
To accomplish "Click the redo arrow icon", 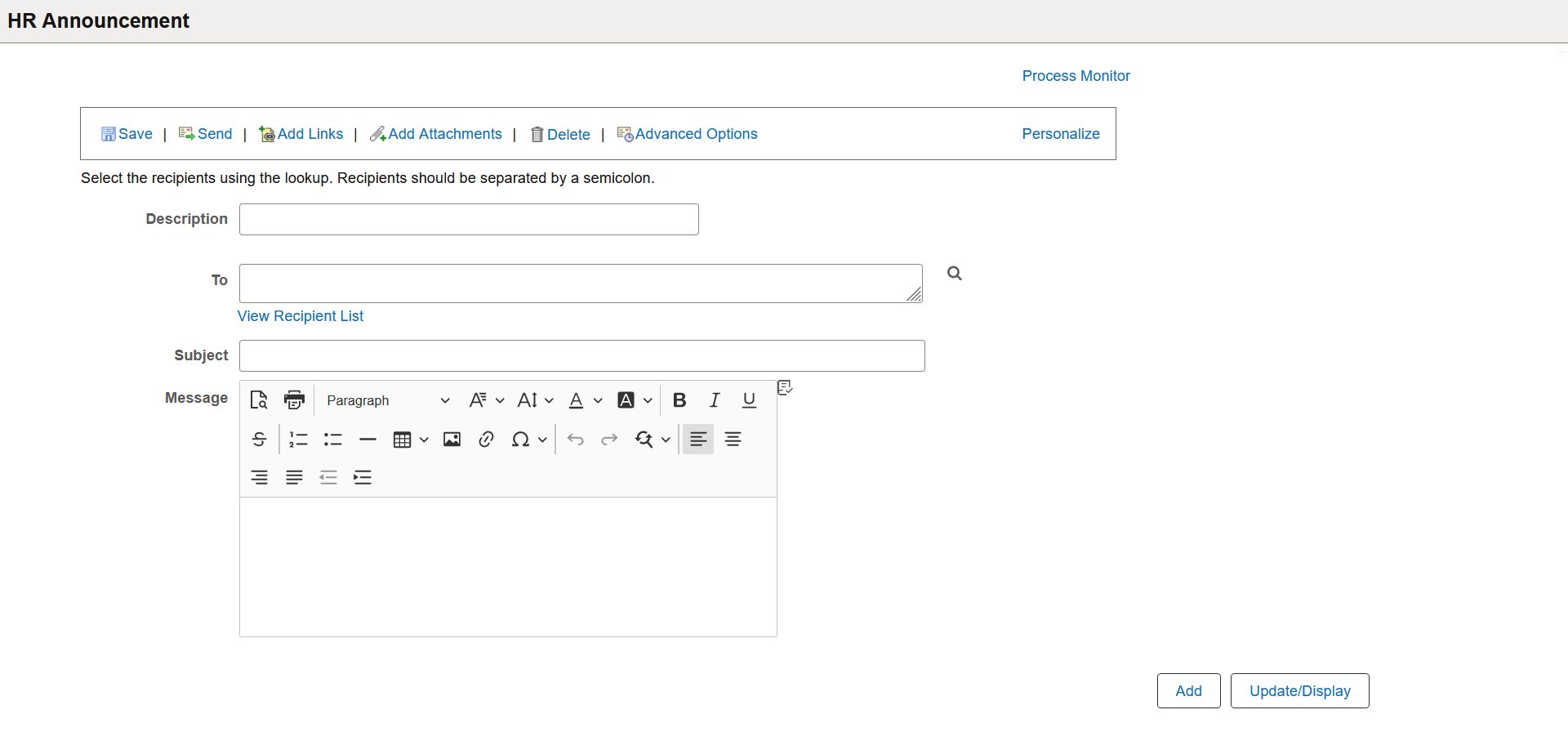I will point(609,440).
